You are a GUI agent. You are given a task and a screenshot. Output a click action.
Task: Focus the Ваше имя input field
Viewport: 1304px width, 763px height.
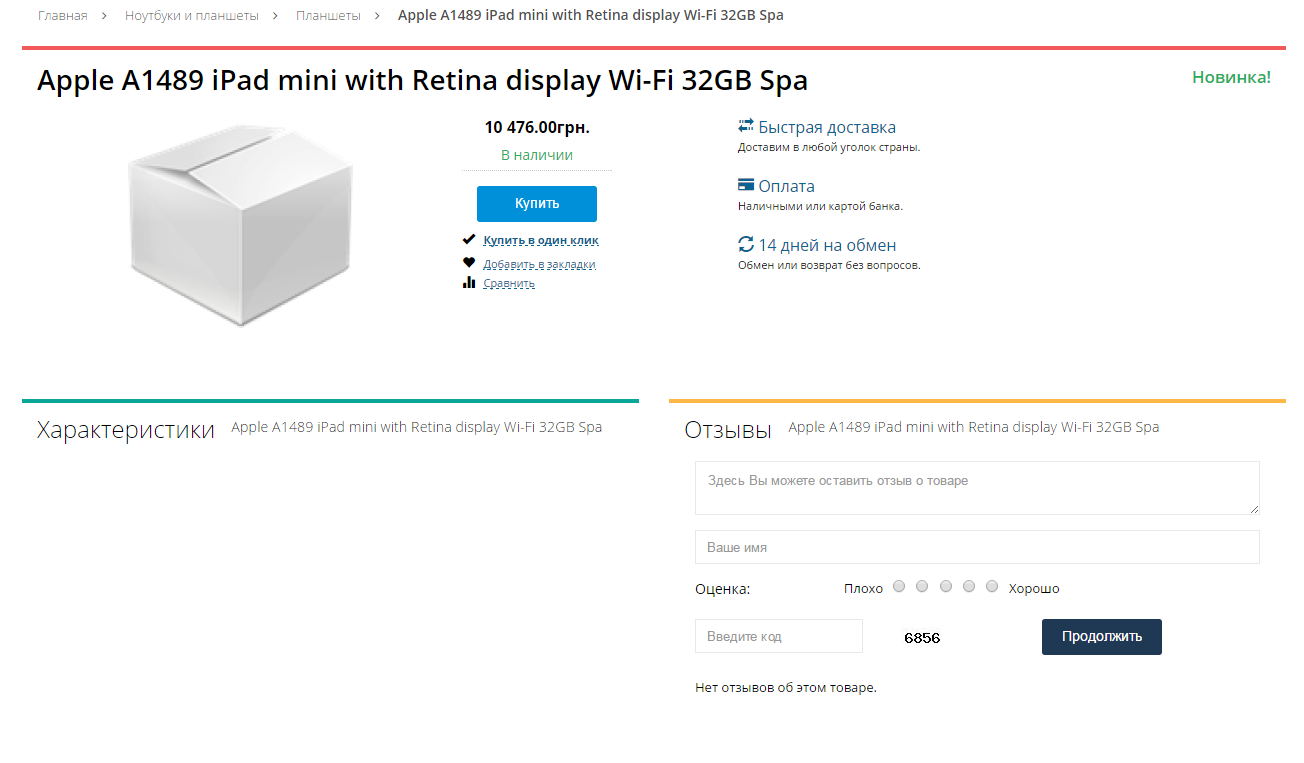coord(977,547)
